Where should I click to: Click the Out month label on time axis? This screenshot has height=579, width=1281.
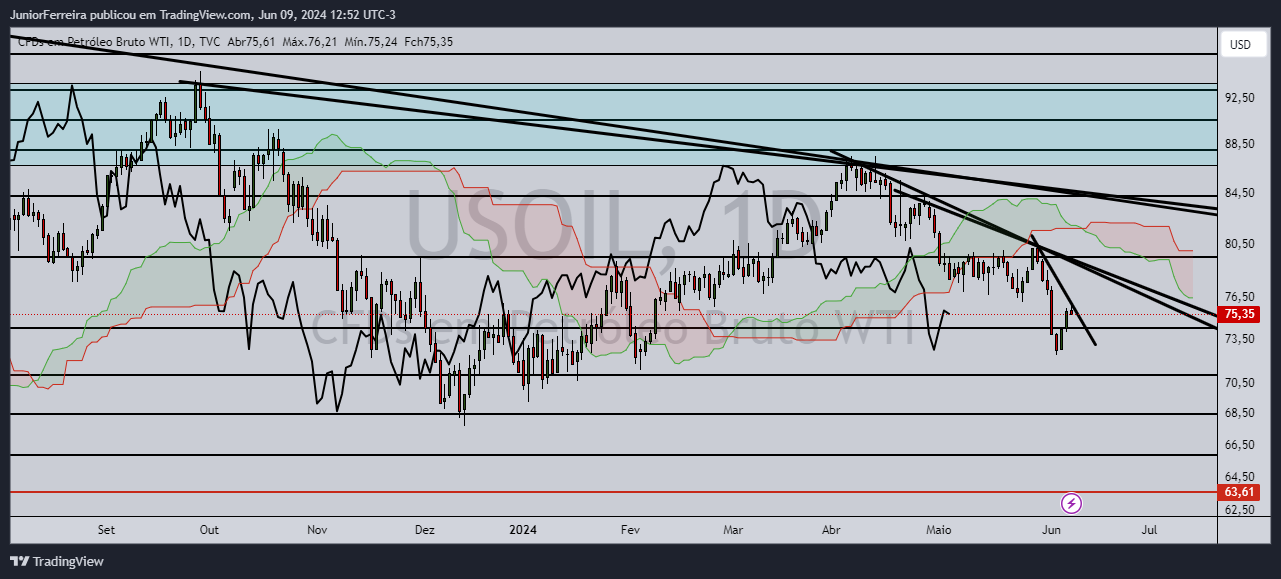(209, 530)
